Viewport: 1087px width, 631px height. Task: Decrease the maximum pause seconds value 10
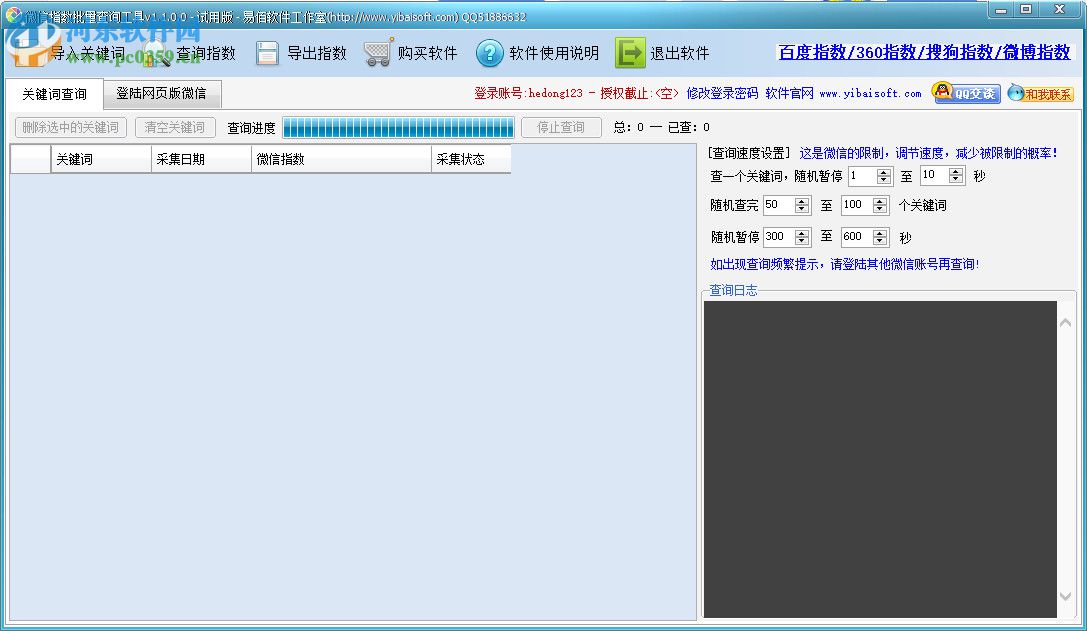956,180
